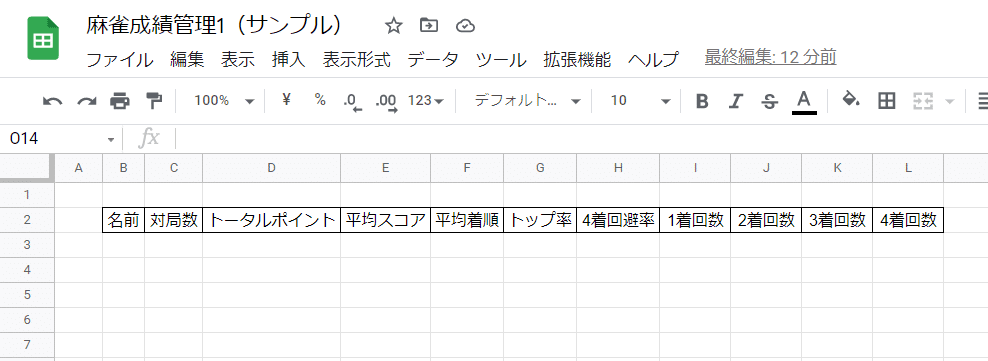Open the 拡張機能 menu
Screen dimensions: 988x361
tap(577, 59)
